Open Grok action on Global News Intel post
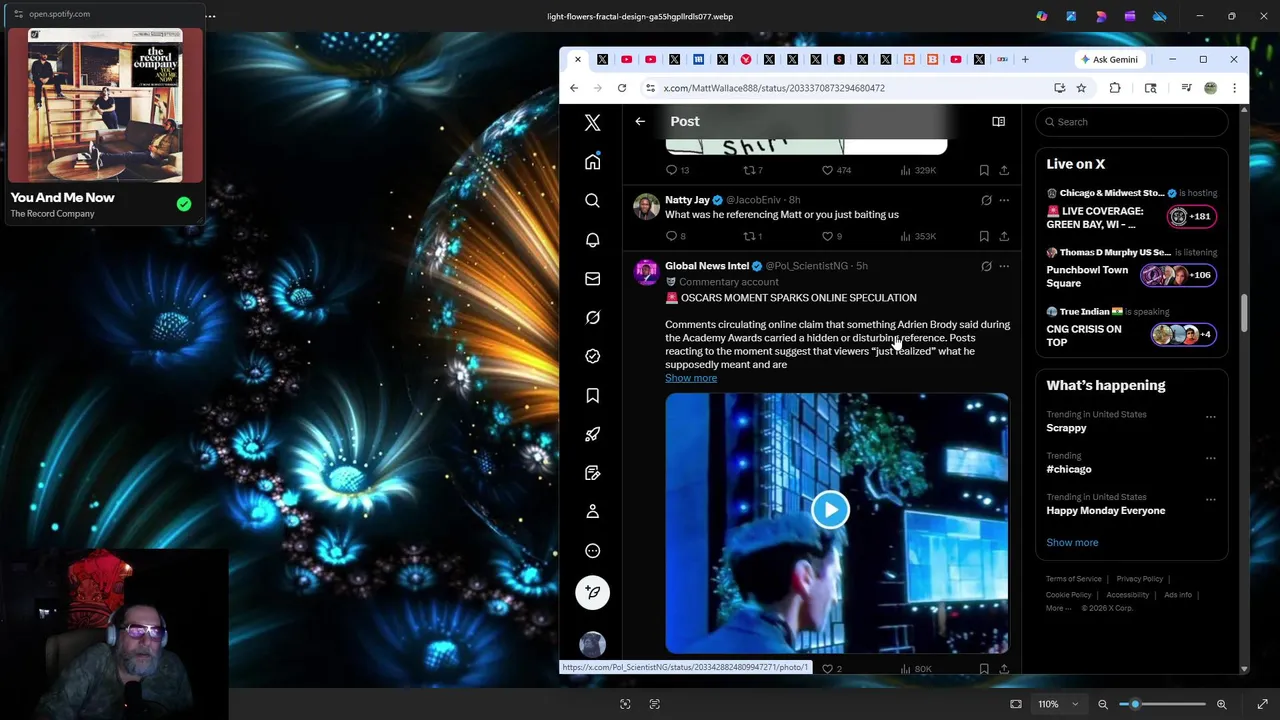This screenshot has height=720, width=1280. pyautogui.click(x=986, y=266)
